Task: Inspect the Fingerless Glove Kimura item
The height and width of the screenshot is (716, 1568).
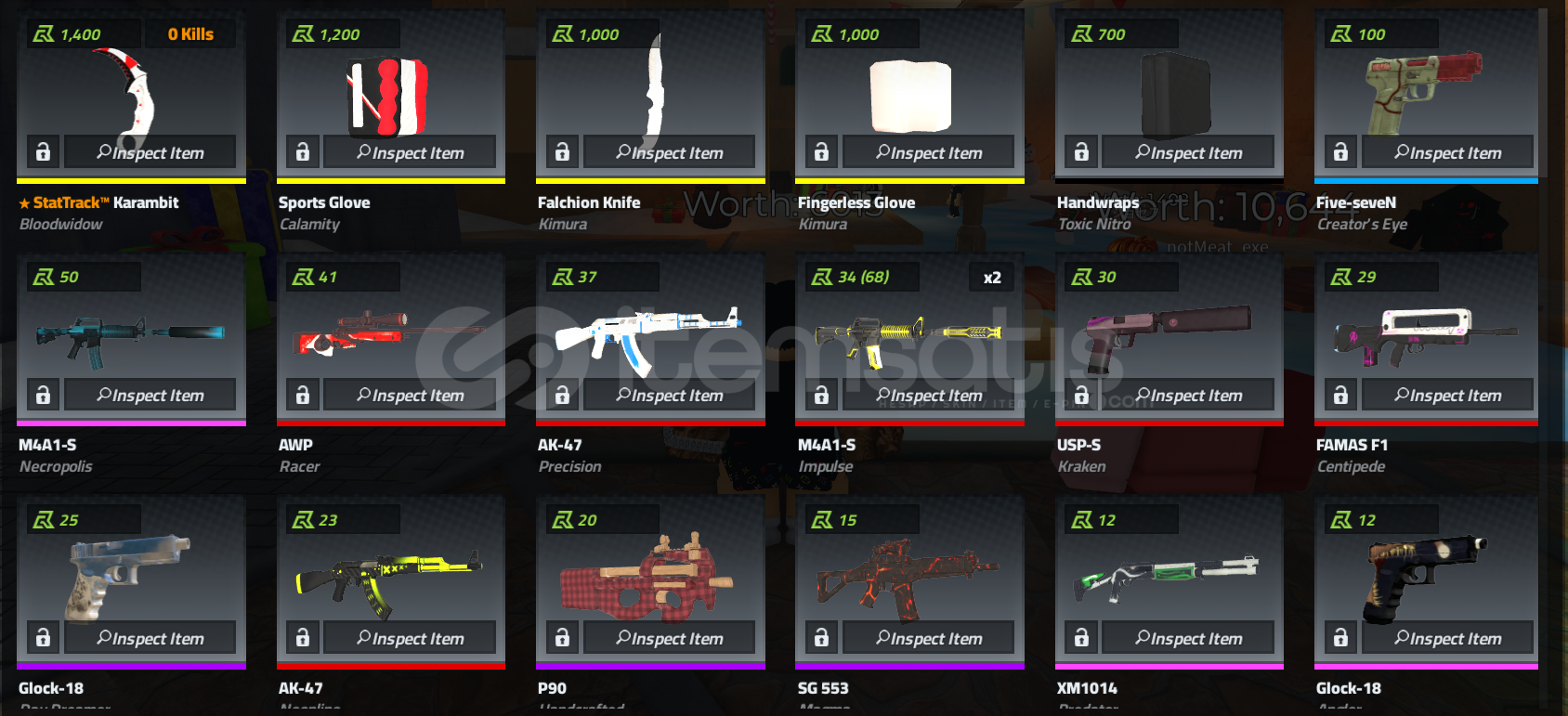Action: [928, 151]
